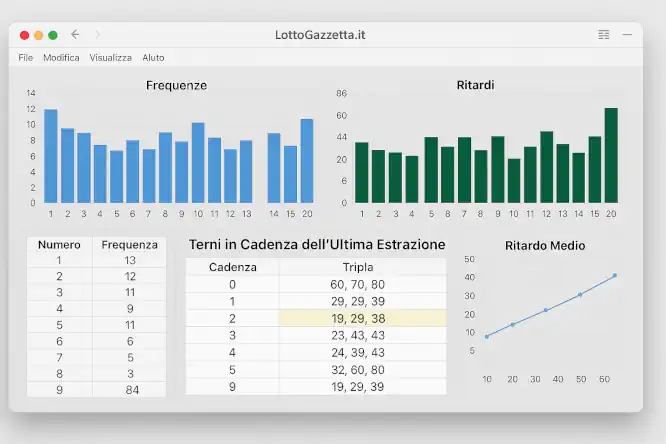The image size is (666, 444).
Task: Click the Tripla column header
Action: pyautogui.click(x=362, y=267)
